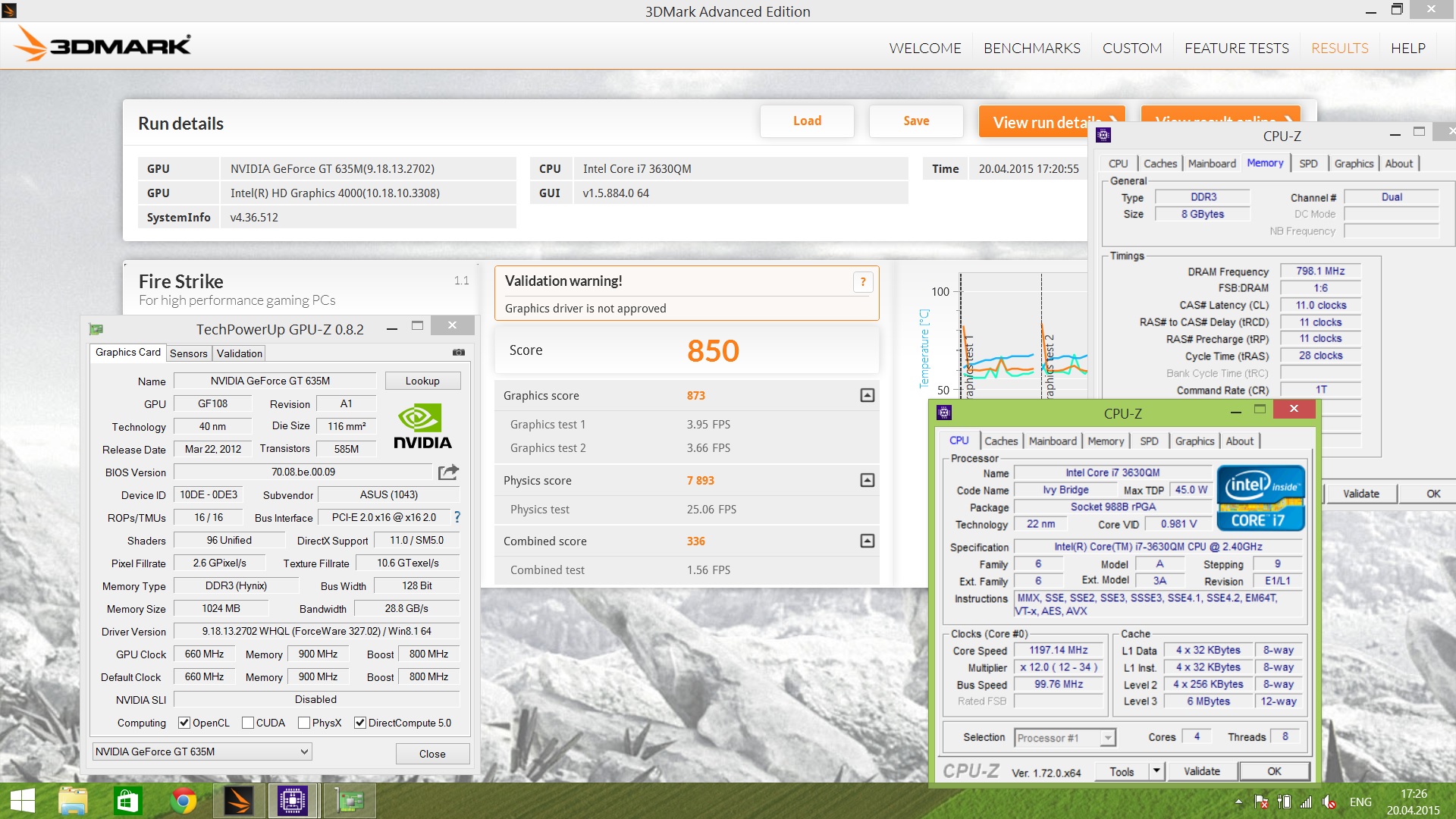Switch to Sensors tab in GPU-Z
Screen dimensions: 1456x819
pyautogui.click(x=189, y=353)
